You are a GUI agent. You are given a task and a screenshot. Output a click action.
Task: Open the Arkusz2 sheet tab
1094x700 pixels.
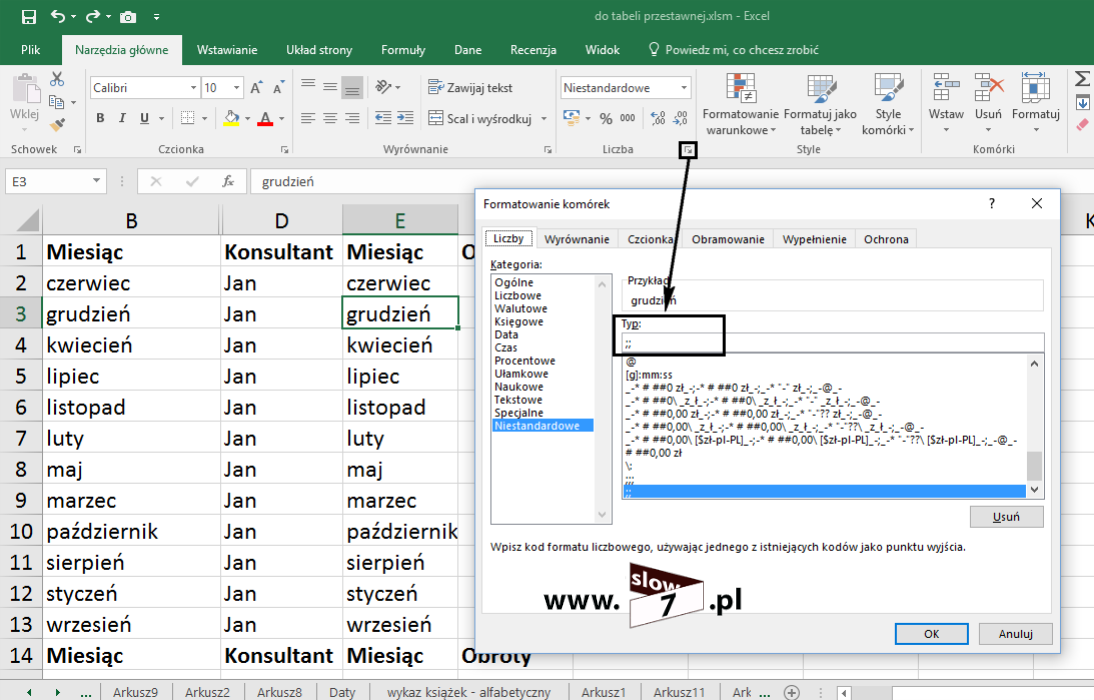(x=207, y=692)
